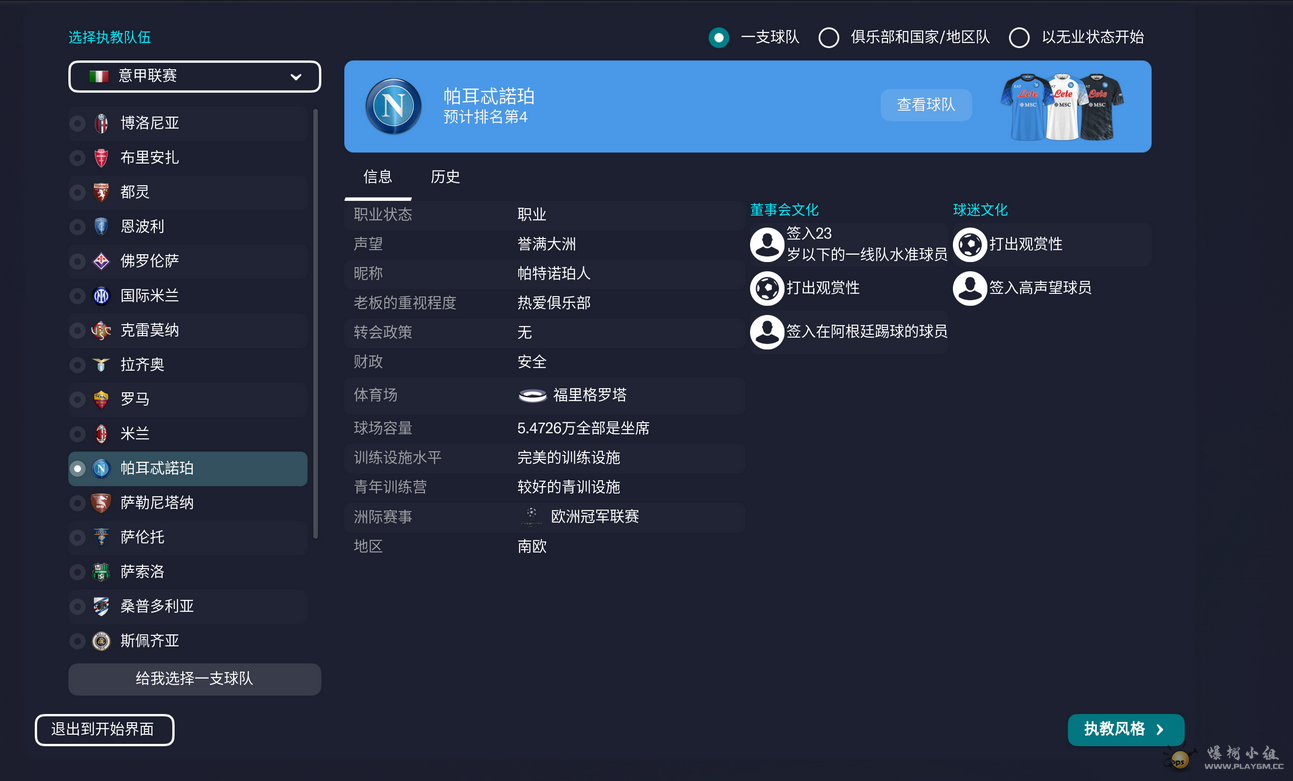The image size is (1293, 781).
Task: Open the 信息 tab
Action: click(378, 177)
